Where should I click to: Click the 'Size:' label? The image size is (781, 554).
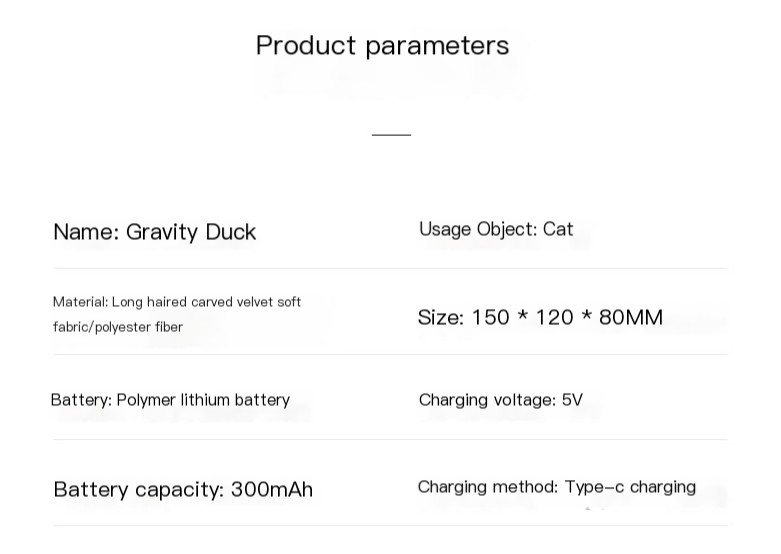441,318
